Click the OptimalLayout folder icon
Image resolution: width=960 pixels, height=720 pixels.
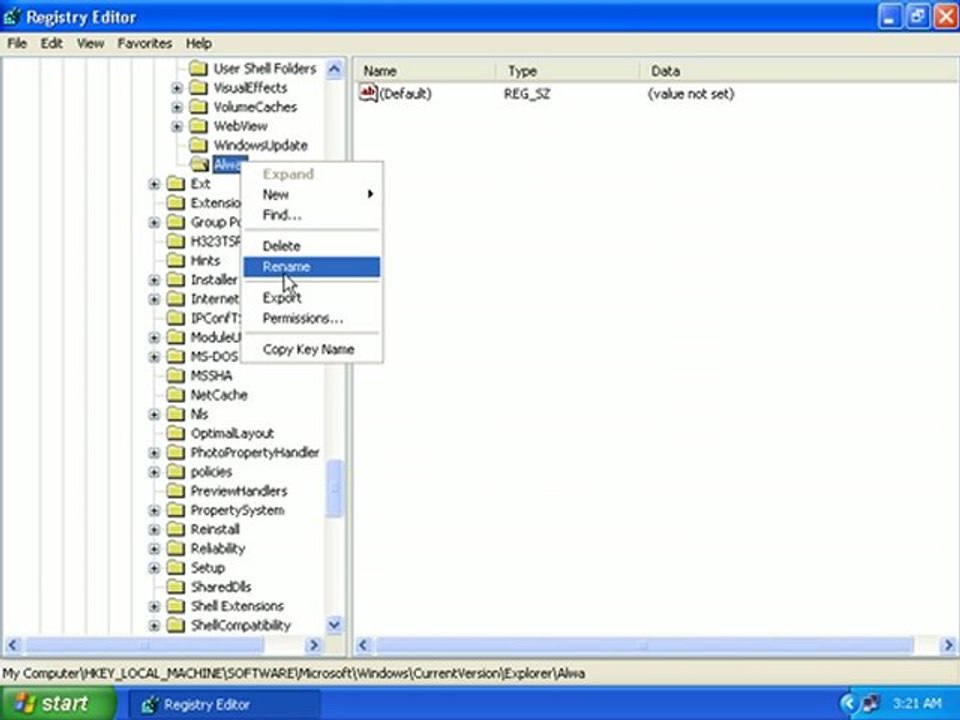pos(176,433)
